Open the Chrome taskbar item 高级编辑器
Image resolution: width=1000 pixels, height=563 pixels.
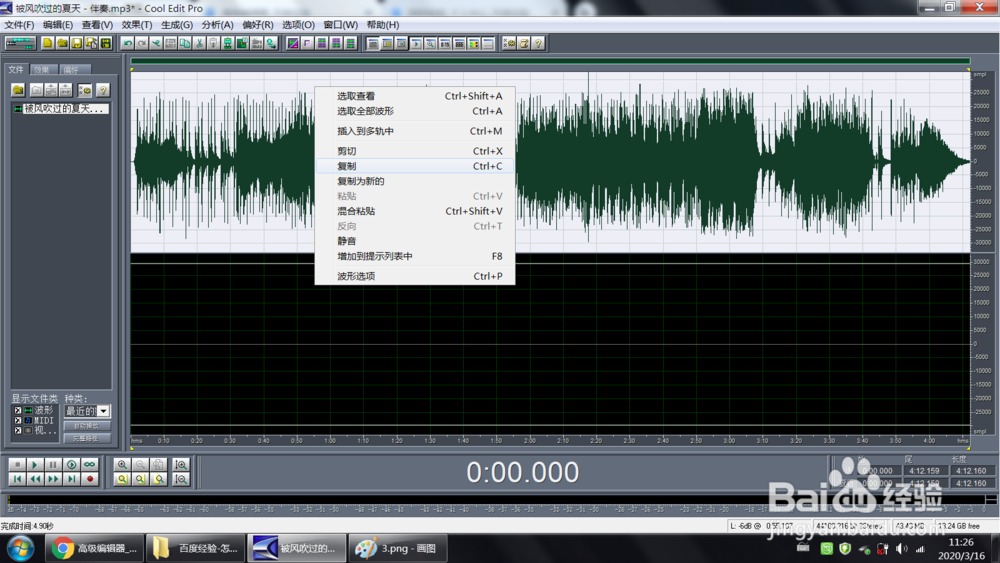(94, 548)
